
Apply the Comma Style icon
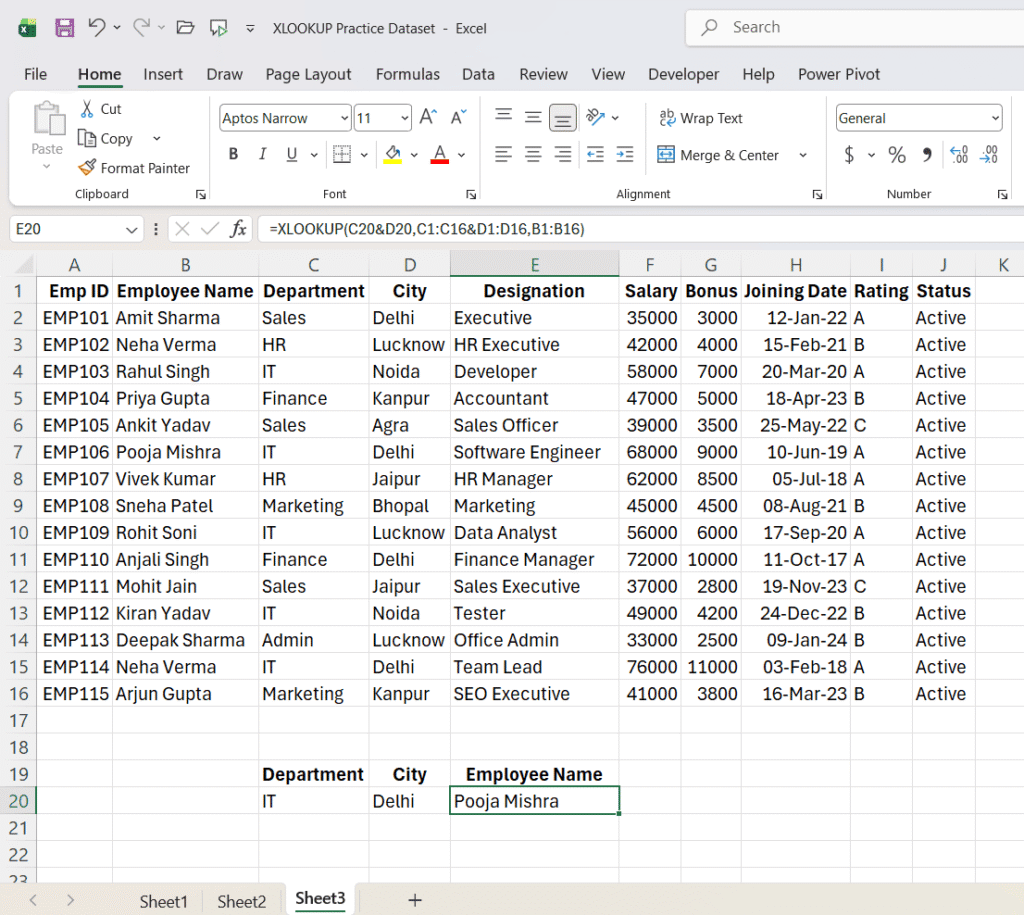(x=927, y=155)
